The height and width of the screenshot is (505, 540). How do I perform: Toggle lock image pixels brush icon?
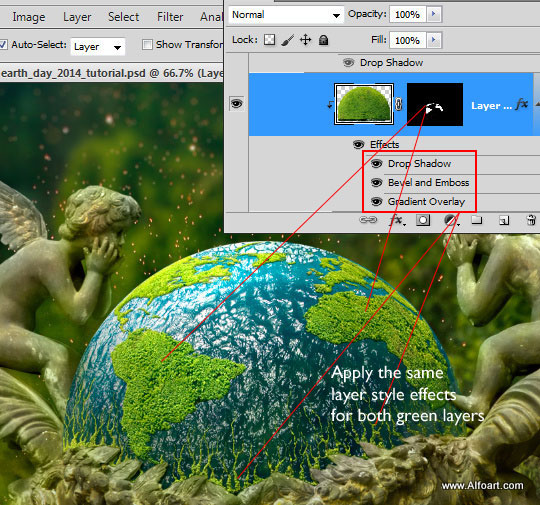tap(287, 40)
